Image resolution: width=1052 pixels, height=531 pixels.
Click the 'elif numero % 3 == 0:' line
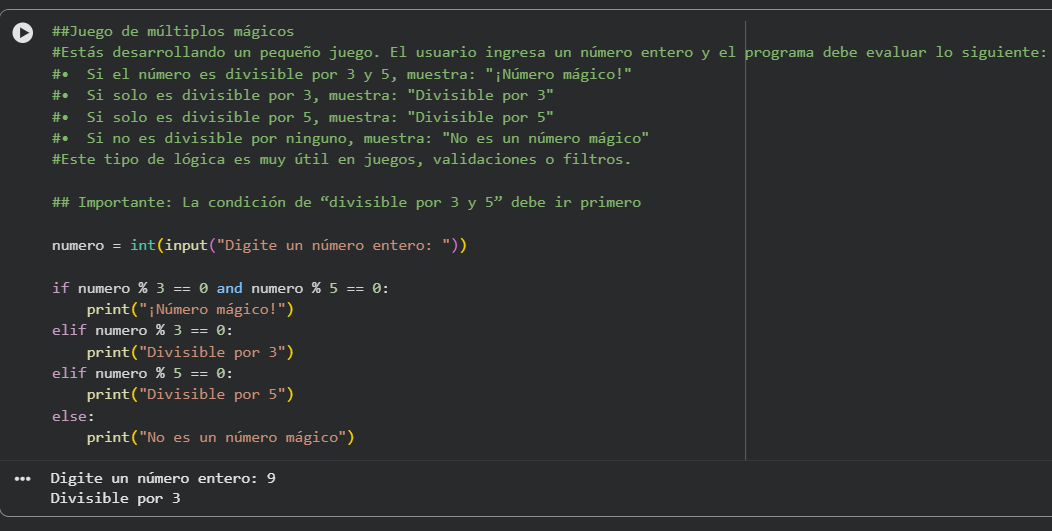coord(143,330)
